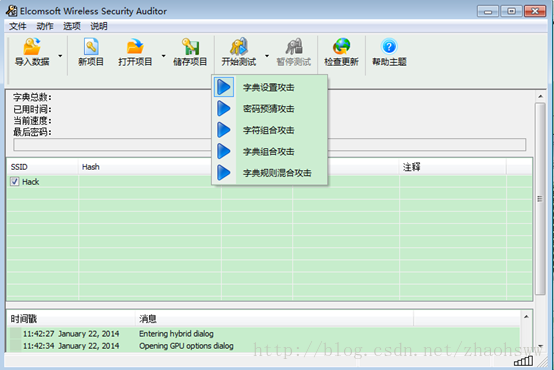Viewport: 554px width, 370px height.
Task: Select 字符组合攻击 menu entry
Action: [269, 130]
